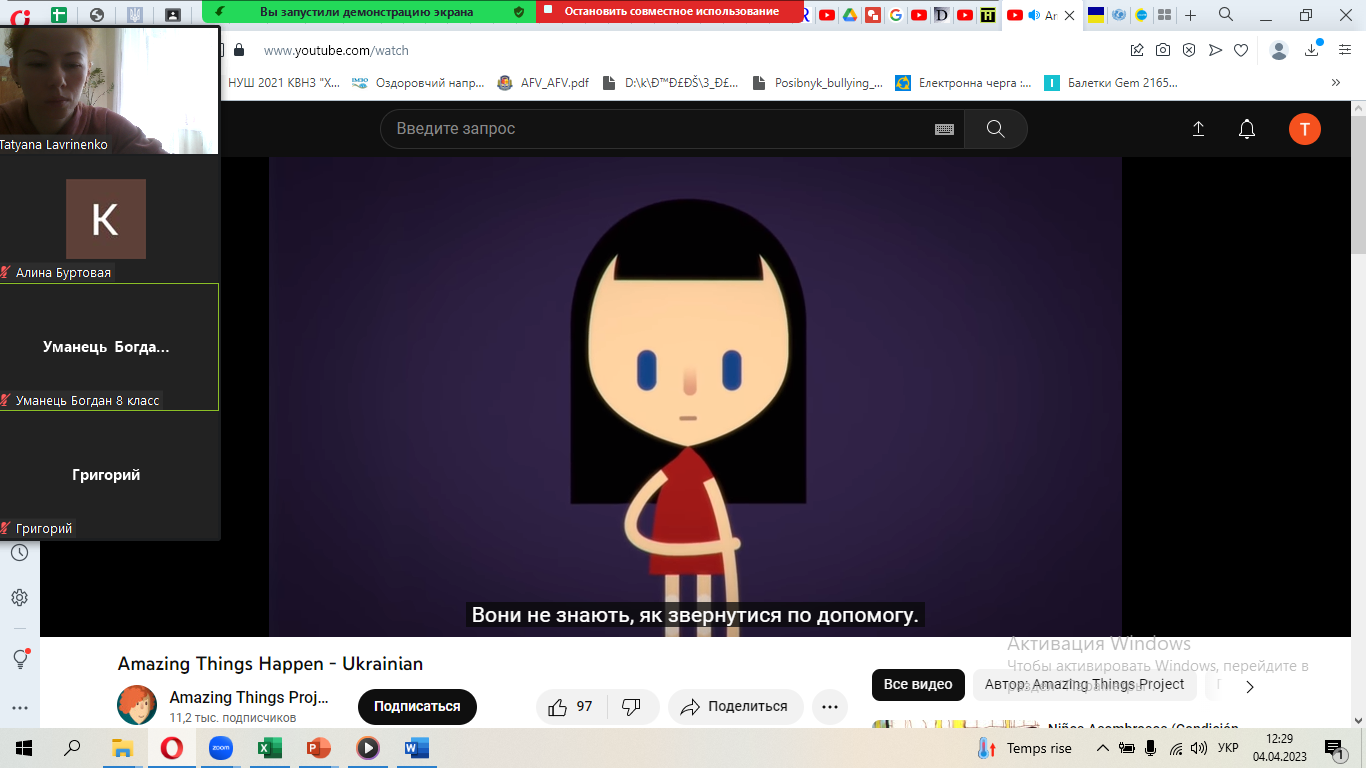
Task: Open the on-screen keyboard in search box
Action: tap(944, 129)
